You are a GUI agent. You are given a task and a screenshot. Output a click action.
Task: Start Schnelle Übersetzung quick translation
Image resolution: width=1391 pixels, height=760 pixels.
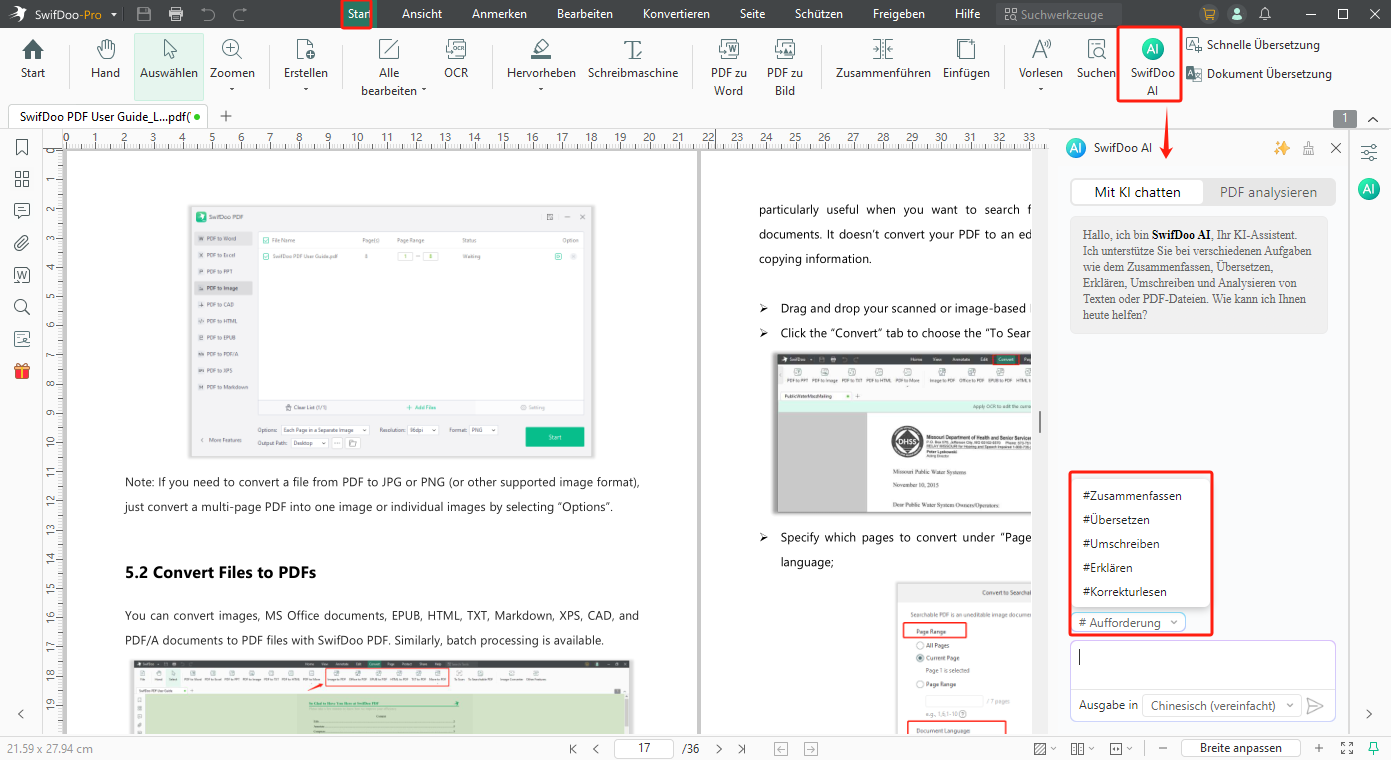click(x=1253, y=45)
